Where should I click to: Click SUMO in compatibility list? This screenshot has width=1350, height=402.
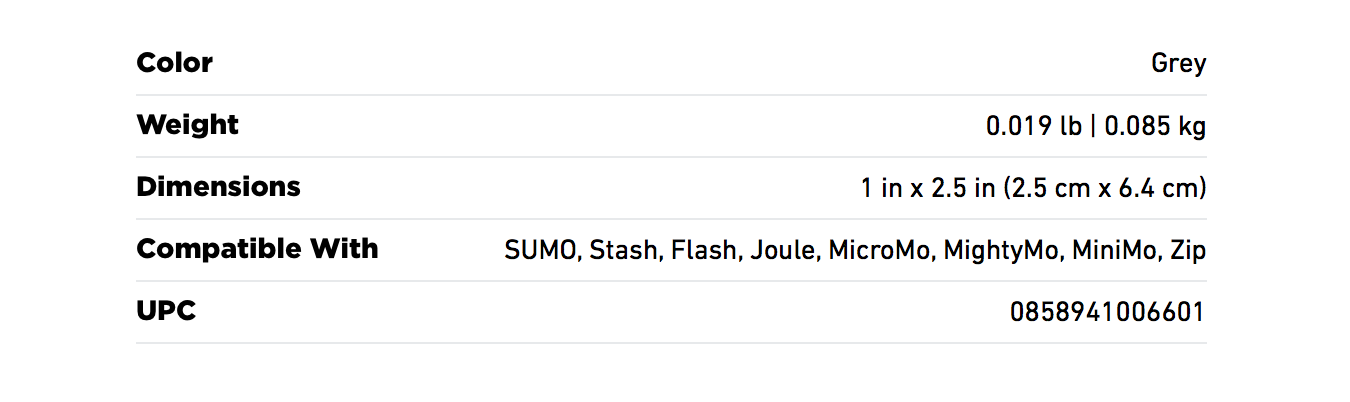[541, 251]
